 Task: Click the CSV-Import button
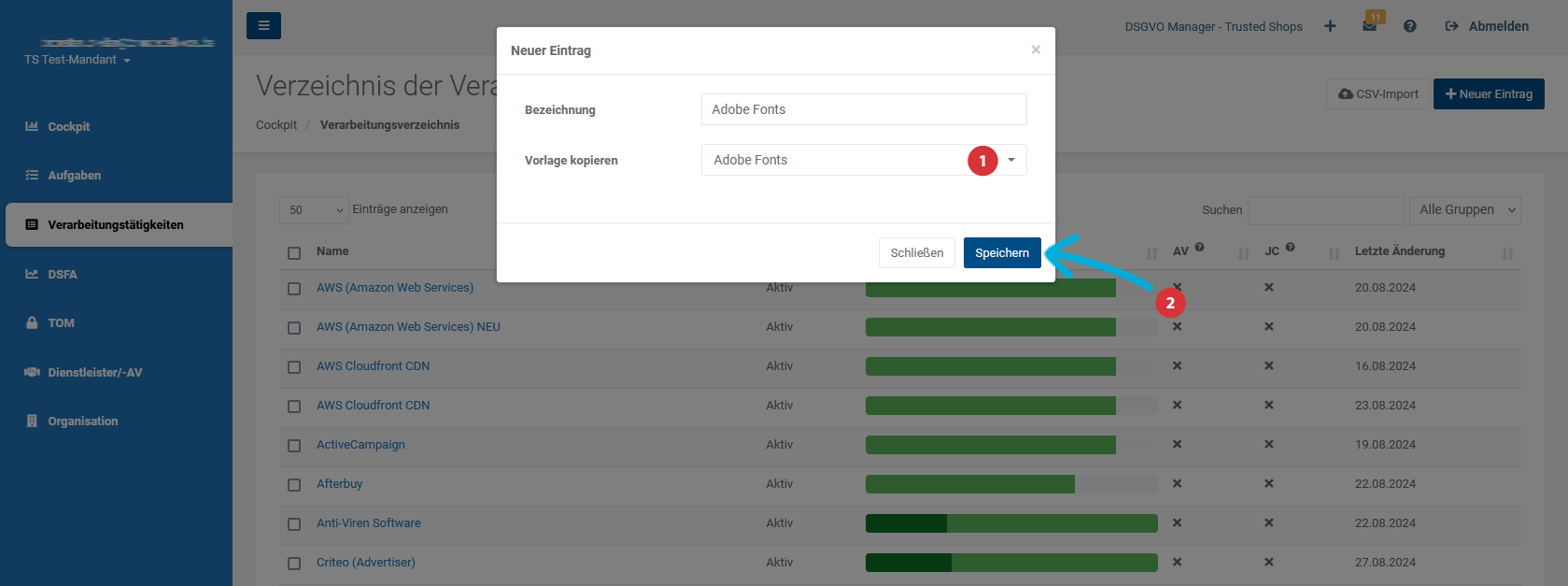coord(1377,93)
